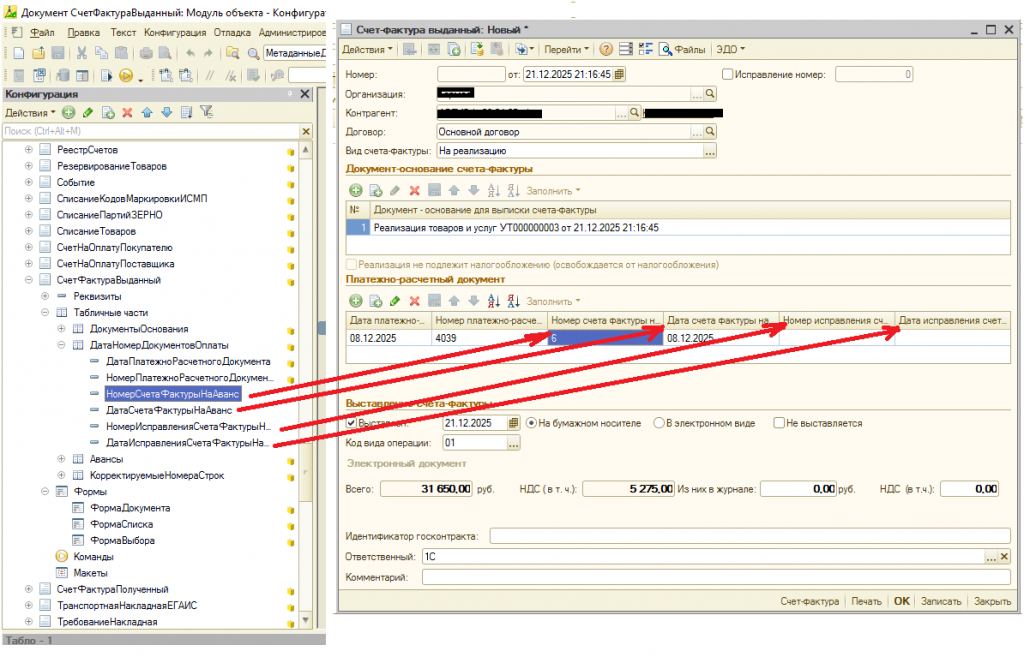The image size is (1024, 657).
Task: Click the Закрыть button
Action: [x=992, y=601]
